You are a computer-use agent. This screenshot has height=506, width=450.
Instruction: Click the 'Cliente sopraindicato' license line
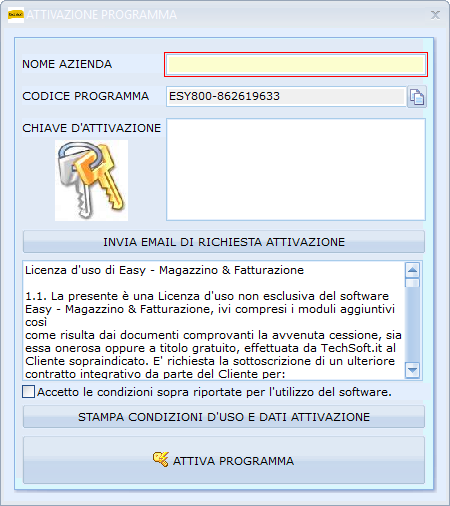(210, 361)
